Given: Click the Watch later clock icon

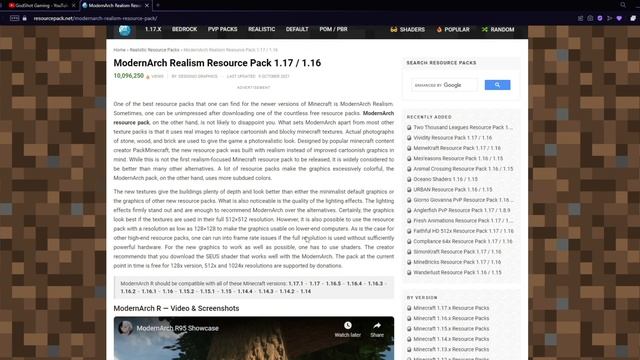Looking at the screenshot, I should 347,325.
